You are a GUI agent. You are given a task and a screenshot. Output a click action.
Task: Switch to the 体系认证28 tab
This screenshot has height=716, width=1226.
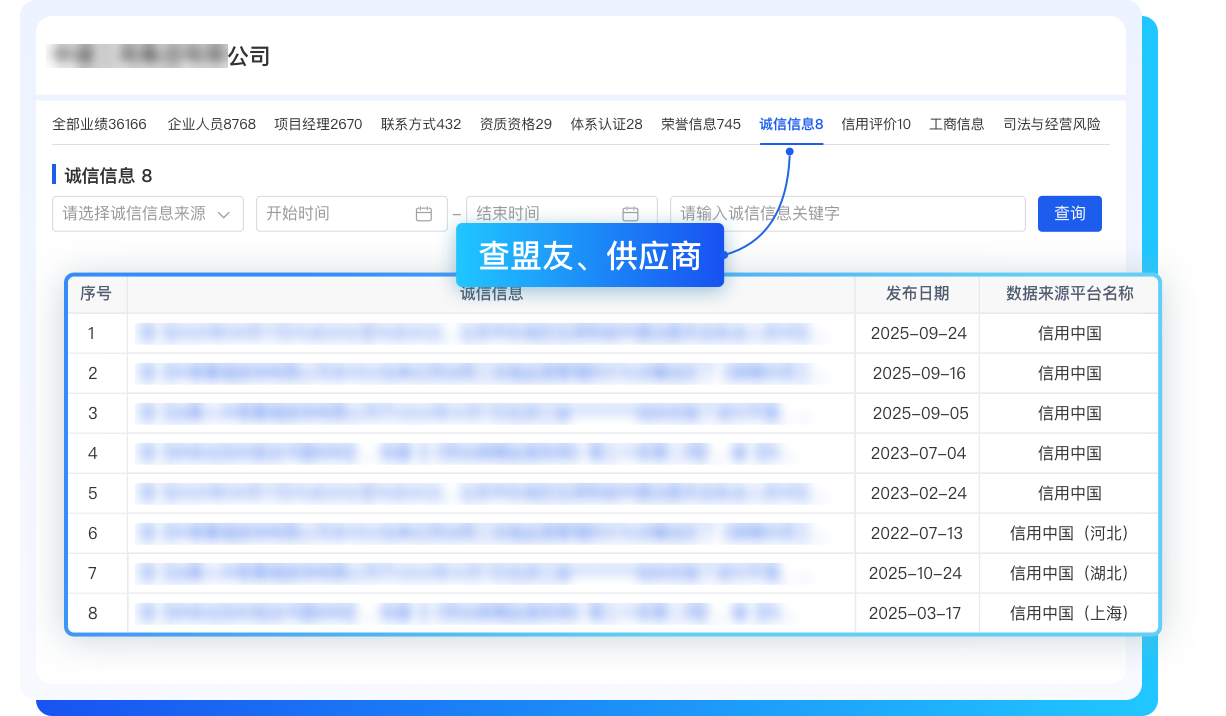(606, 125)
